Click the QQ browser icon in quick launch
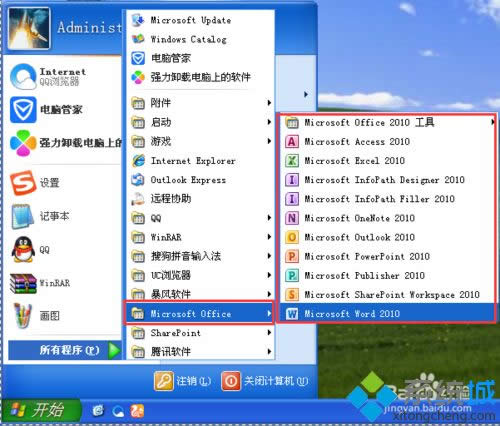 (118, 411)
